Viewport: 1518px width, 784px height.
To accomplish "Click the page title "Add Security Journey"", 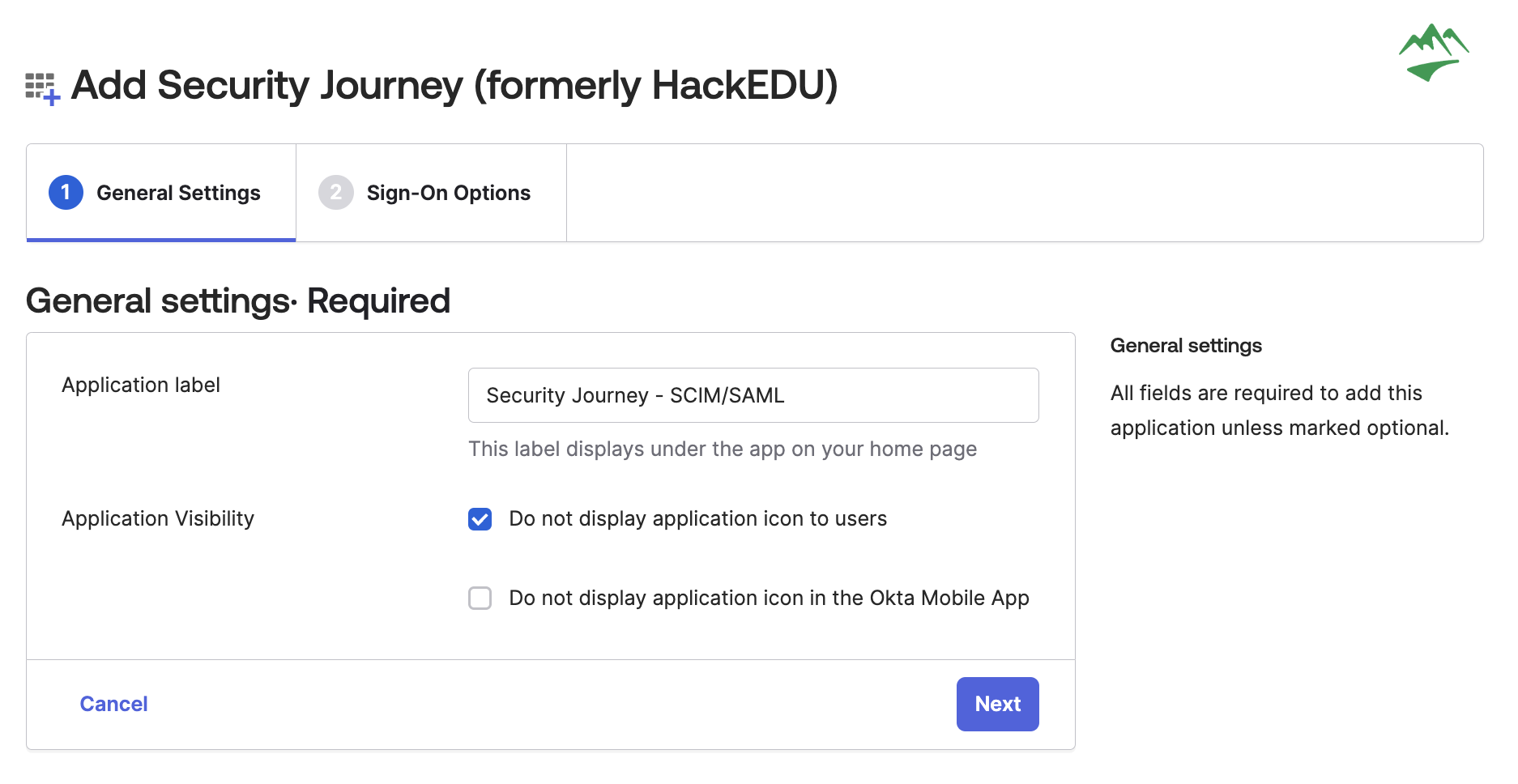I will coord(267,85).
